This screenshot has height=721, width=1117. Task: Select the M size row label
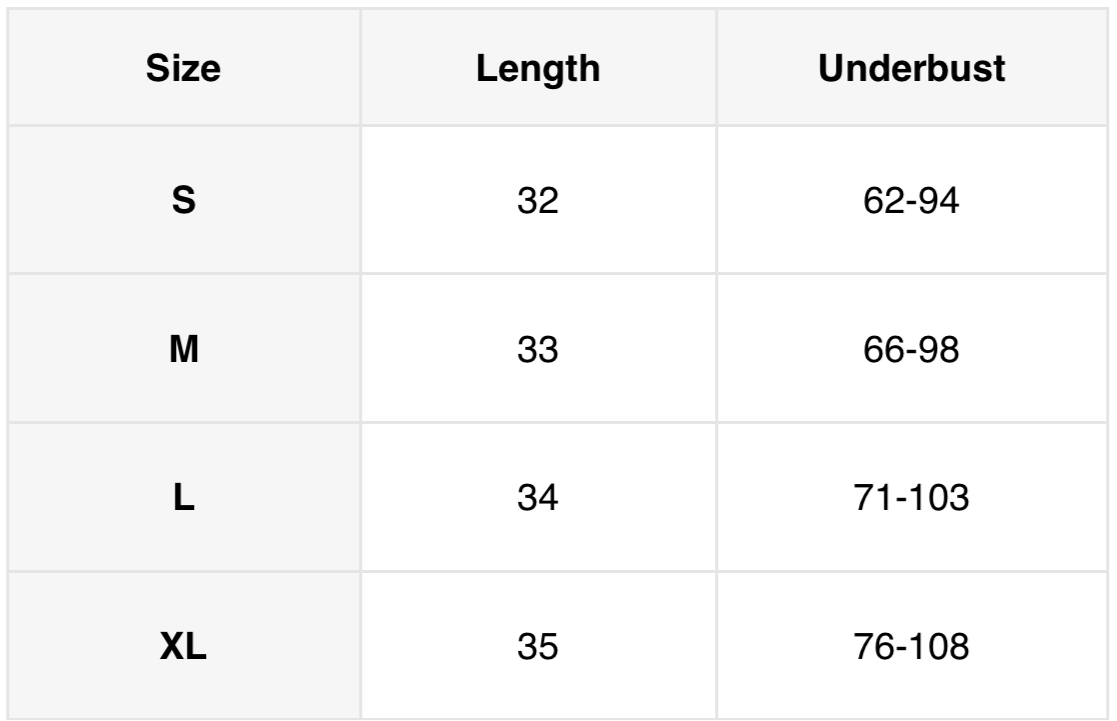click(183, 351)
